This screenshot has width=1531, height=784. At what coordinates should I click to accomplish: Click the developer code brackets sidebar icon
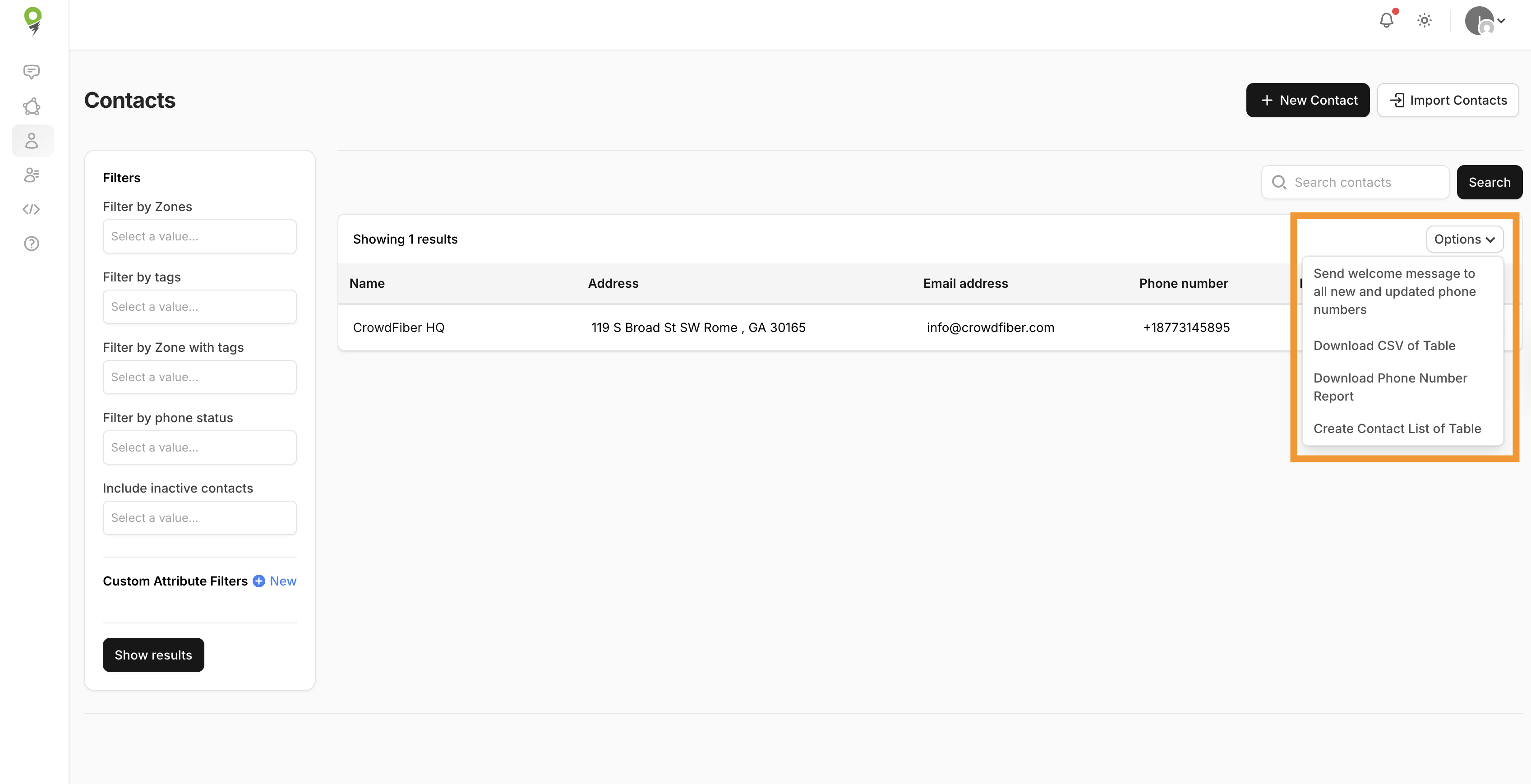[x=32, y=209]
